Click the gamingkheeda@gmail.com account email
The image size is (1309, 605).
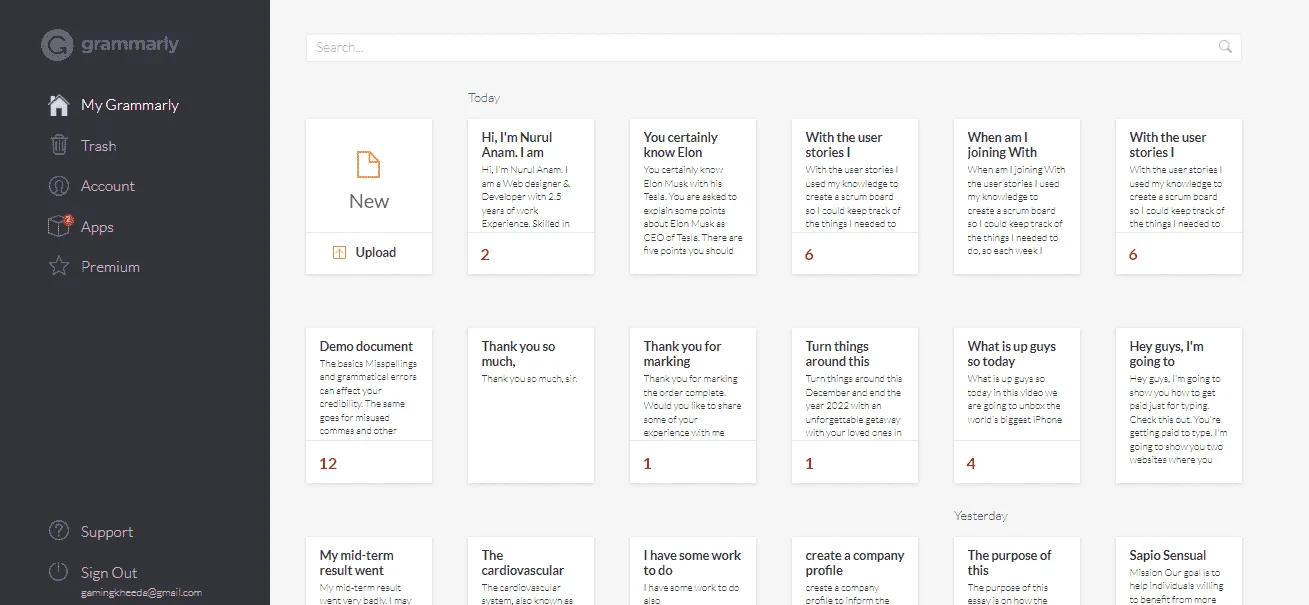[x=141, y=592]
